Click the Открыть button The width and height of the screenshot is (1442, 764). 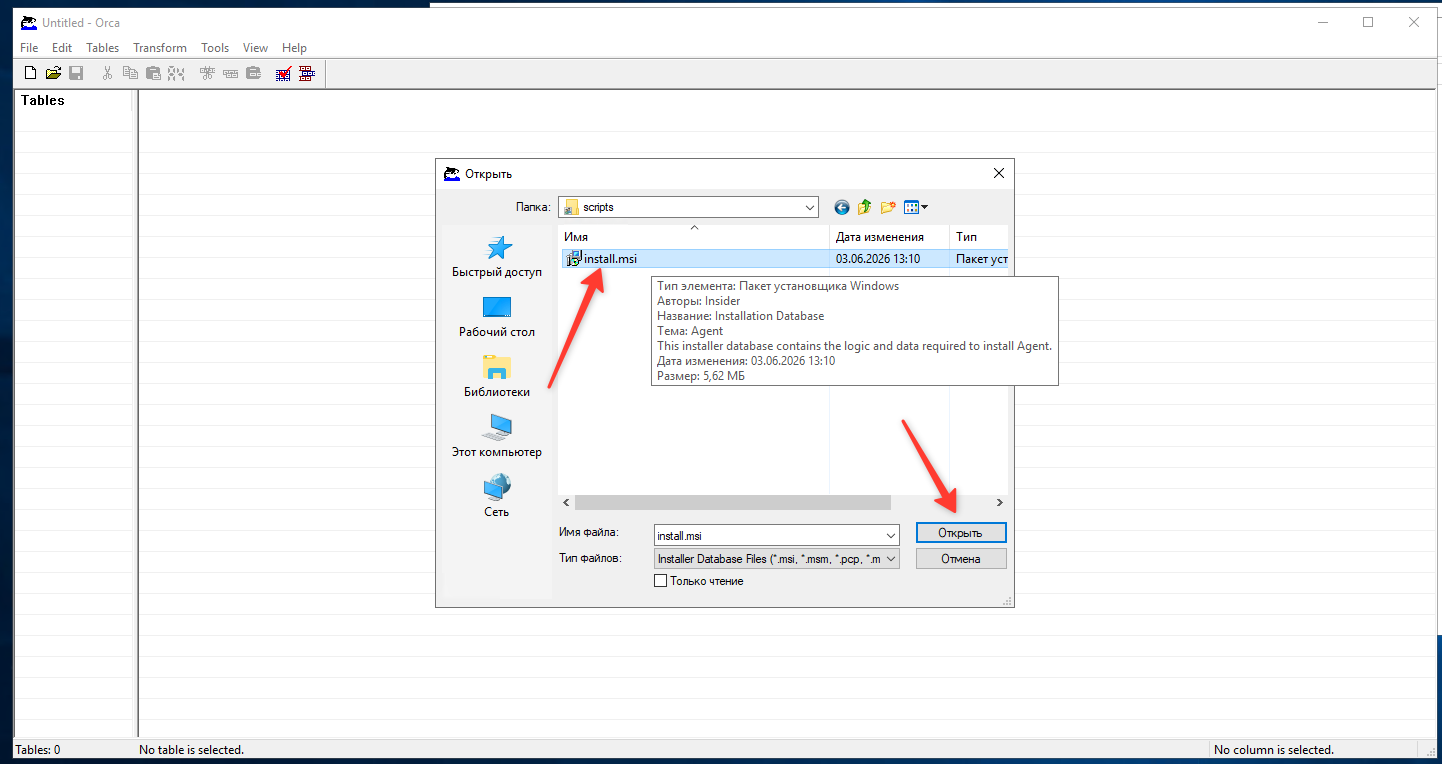pyautogui.click(x=961, y=533)
